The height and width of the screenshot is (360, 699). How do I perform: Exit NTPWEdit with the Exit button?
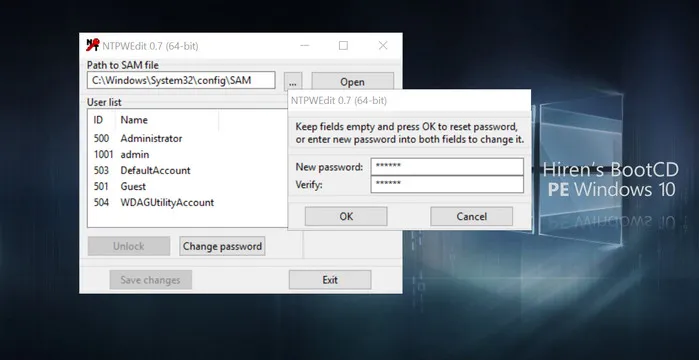click(330, 280)
